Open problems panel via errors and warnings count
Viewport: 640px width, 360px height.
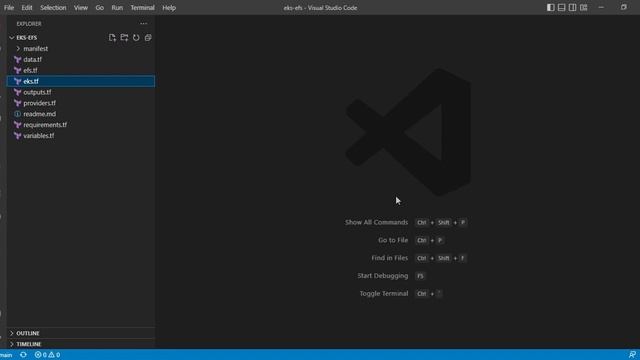click(x=47, y=355)
